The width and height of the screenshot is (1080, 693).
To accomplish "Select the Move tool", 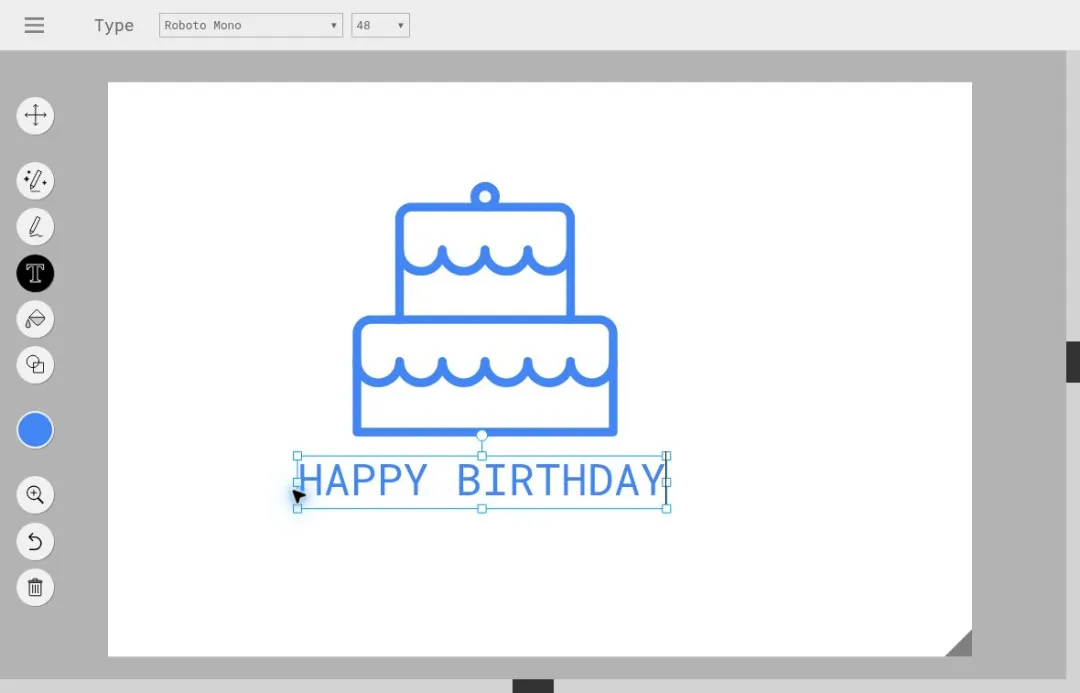I will point(35,115).
